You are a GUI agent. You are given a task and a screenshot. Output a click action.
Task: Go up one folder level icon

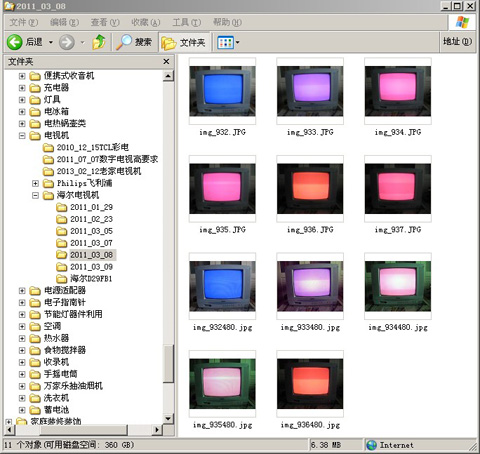tap(99, 42)
